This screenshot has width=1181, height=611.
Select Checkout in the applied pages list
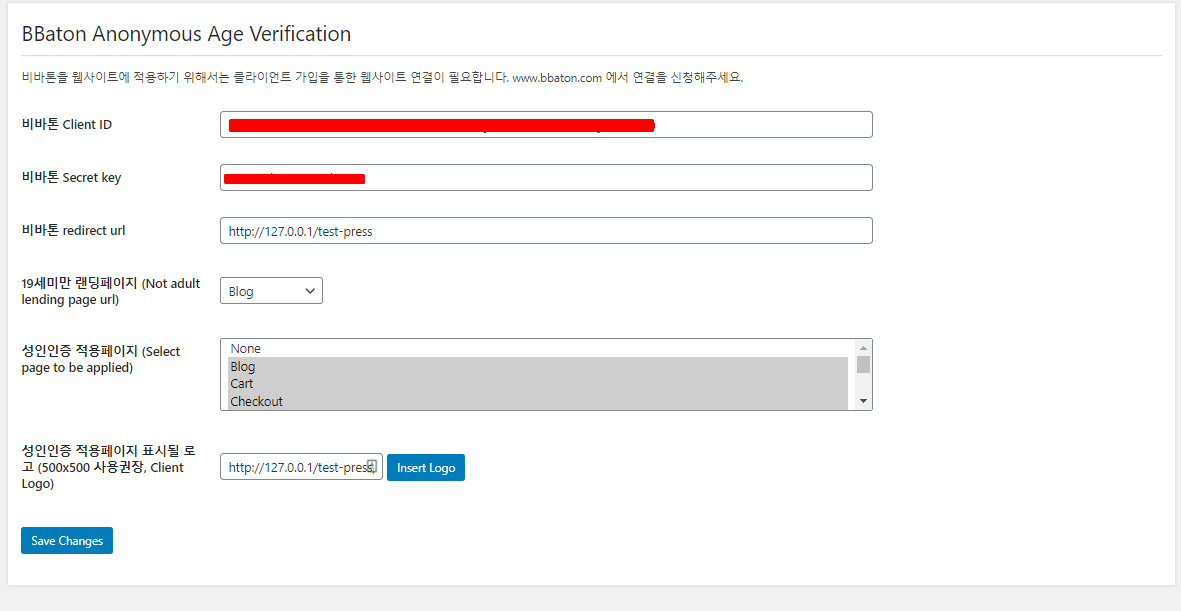[538, 402]
